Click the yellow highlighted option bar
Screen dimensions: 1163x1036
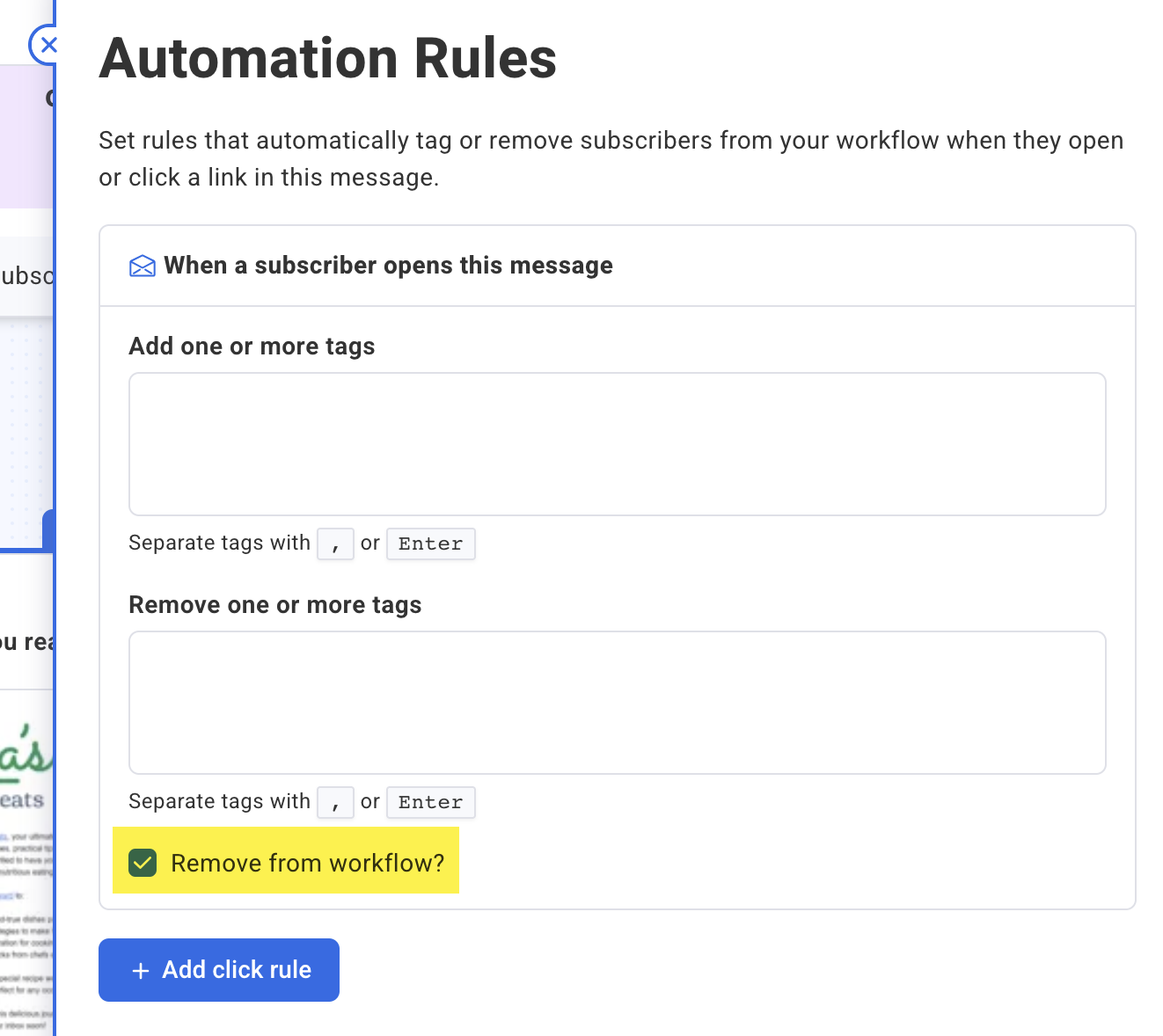(285, 861)
